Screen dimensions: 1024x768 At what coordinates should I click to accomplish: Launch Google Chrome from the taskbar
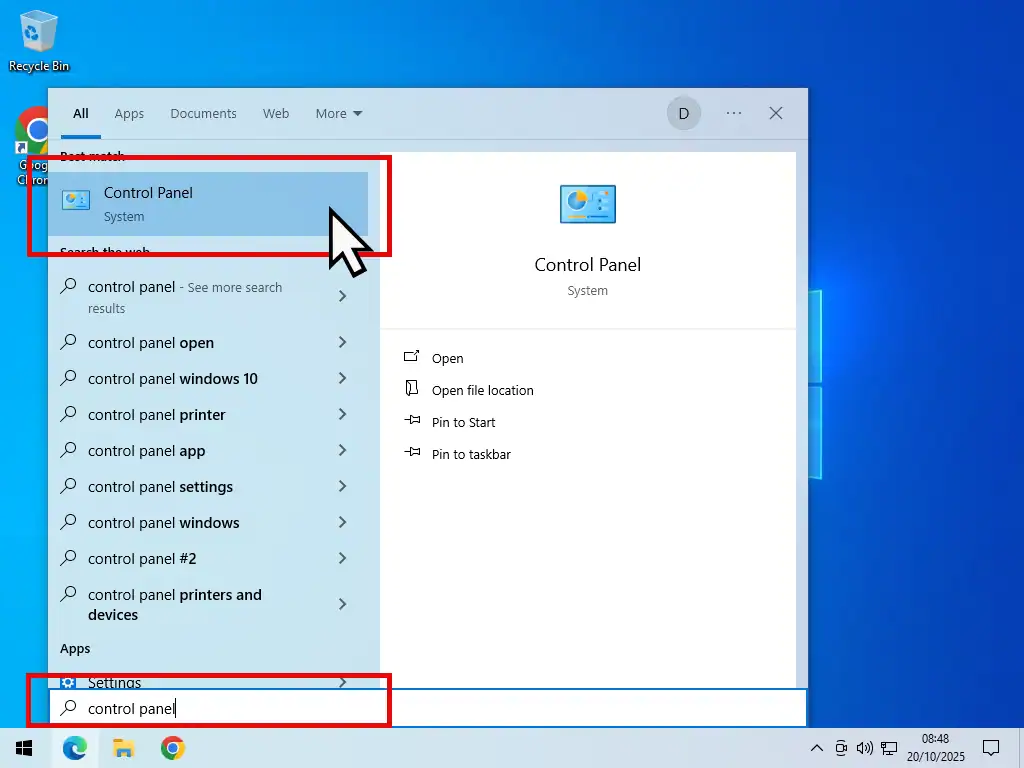coord(172,747)
